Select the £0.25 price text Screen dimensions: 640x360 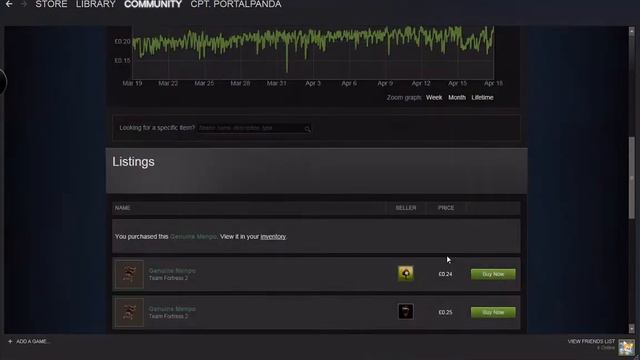[445, 313]
